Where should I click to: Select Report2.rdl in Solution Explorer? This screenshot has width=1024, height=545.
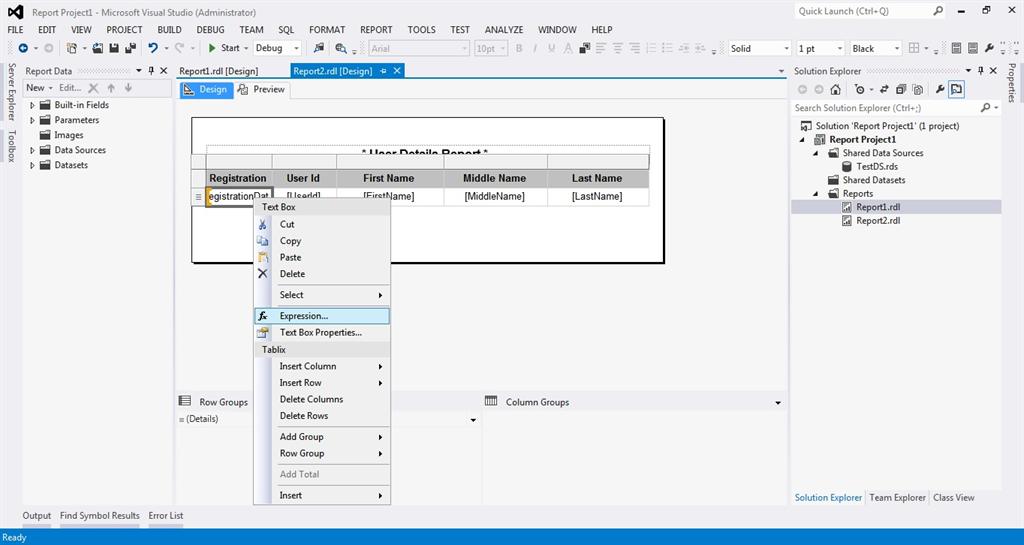click(x=878, y=221)
